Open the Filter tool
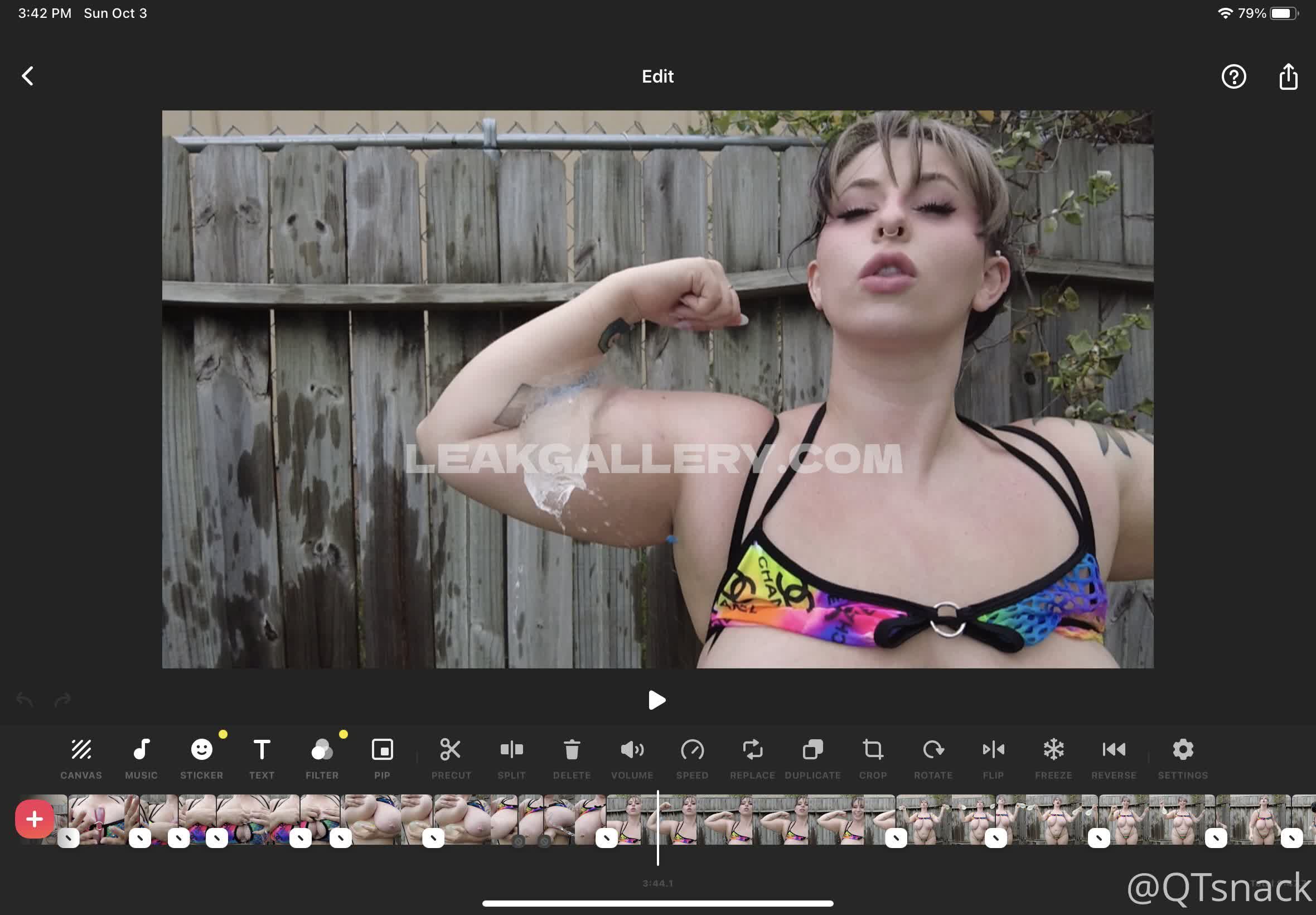1316x915 pixels. (x=322, y=758)
